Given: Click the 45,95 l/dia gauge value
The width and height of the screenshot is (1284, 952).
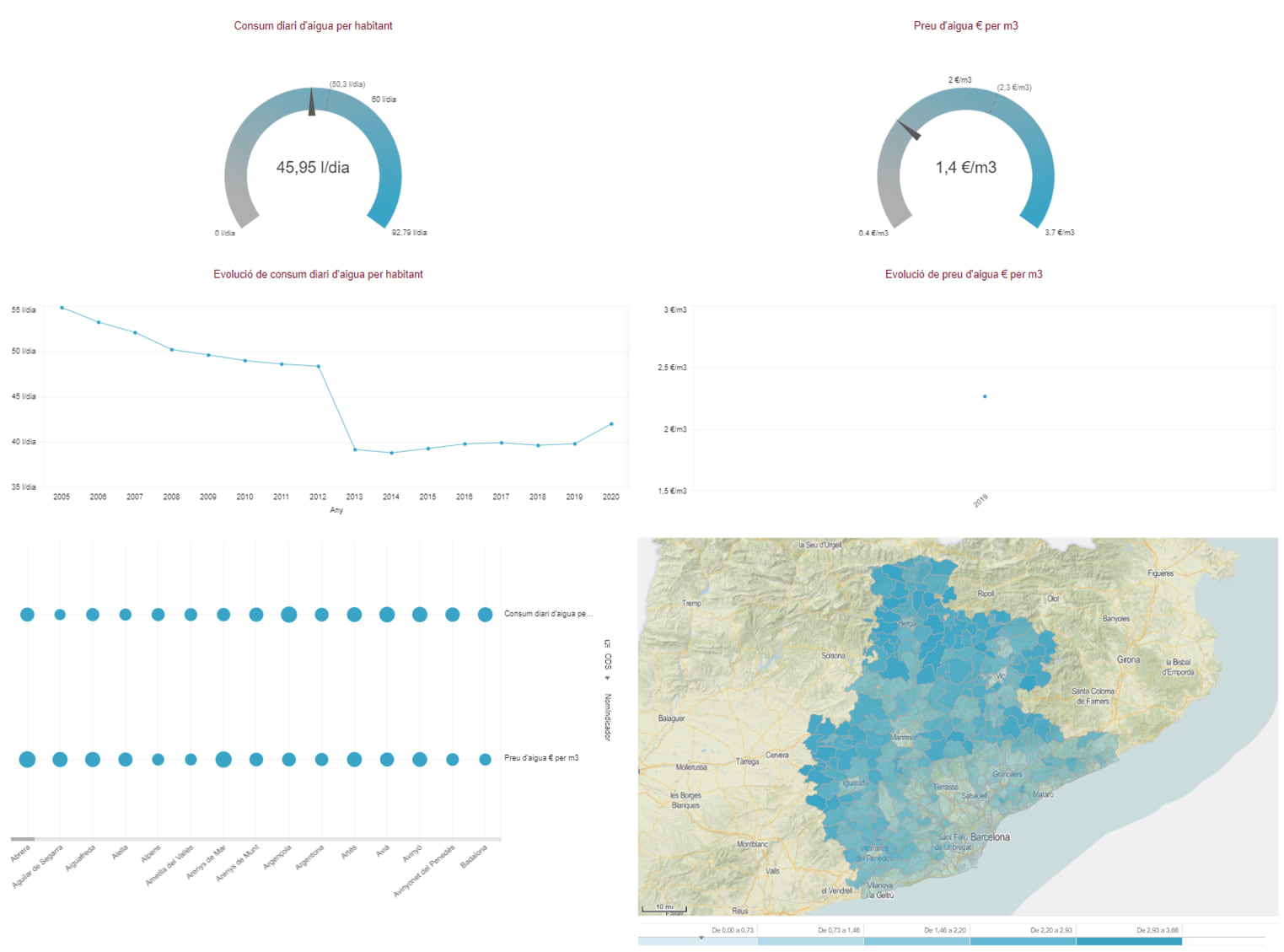Looking at the screenshot, I should pos(313,167).
